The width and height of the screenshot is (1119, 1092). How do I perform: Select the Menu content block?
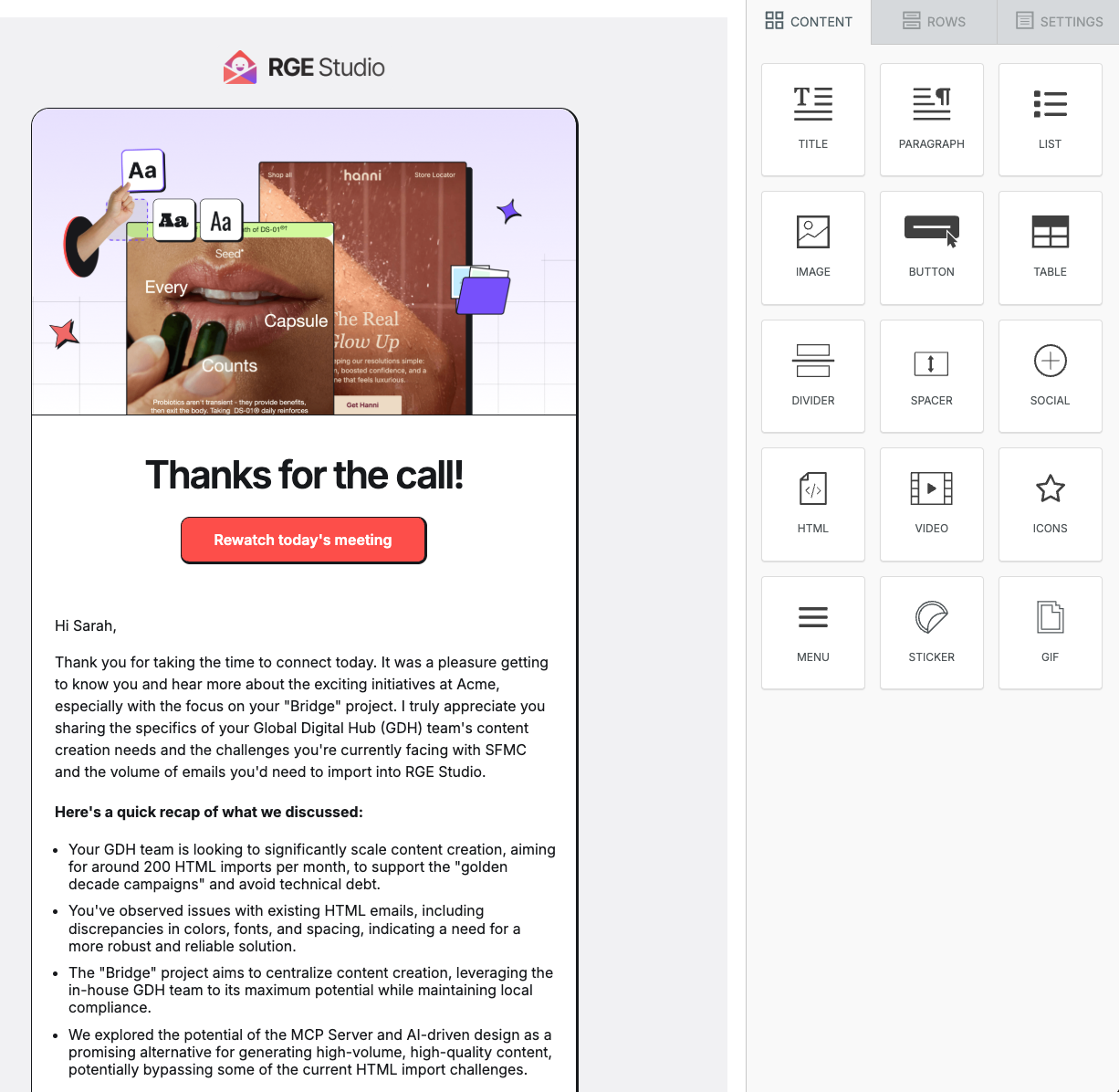(812, 633)
